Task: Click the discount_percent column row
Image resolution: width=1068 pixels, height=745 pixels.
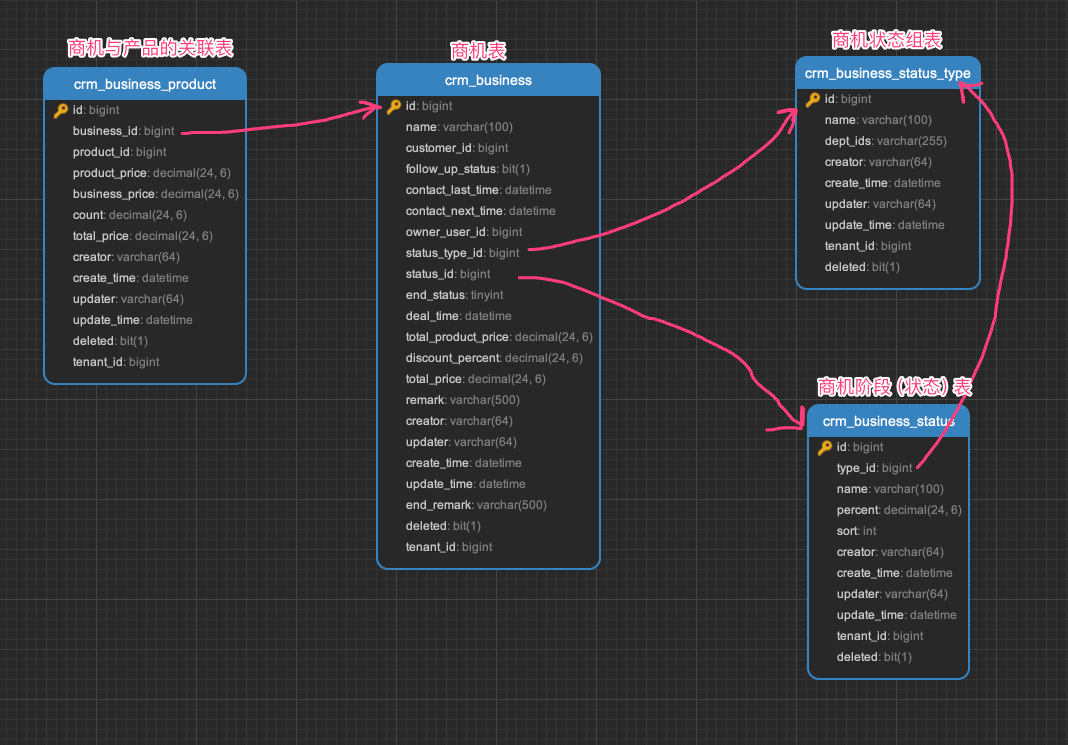Action: click(x=494, y=358)
